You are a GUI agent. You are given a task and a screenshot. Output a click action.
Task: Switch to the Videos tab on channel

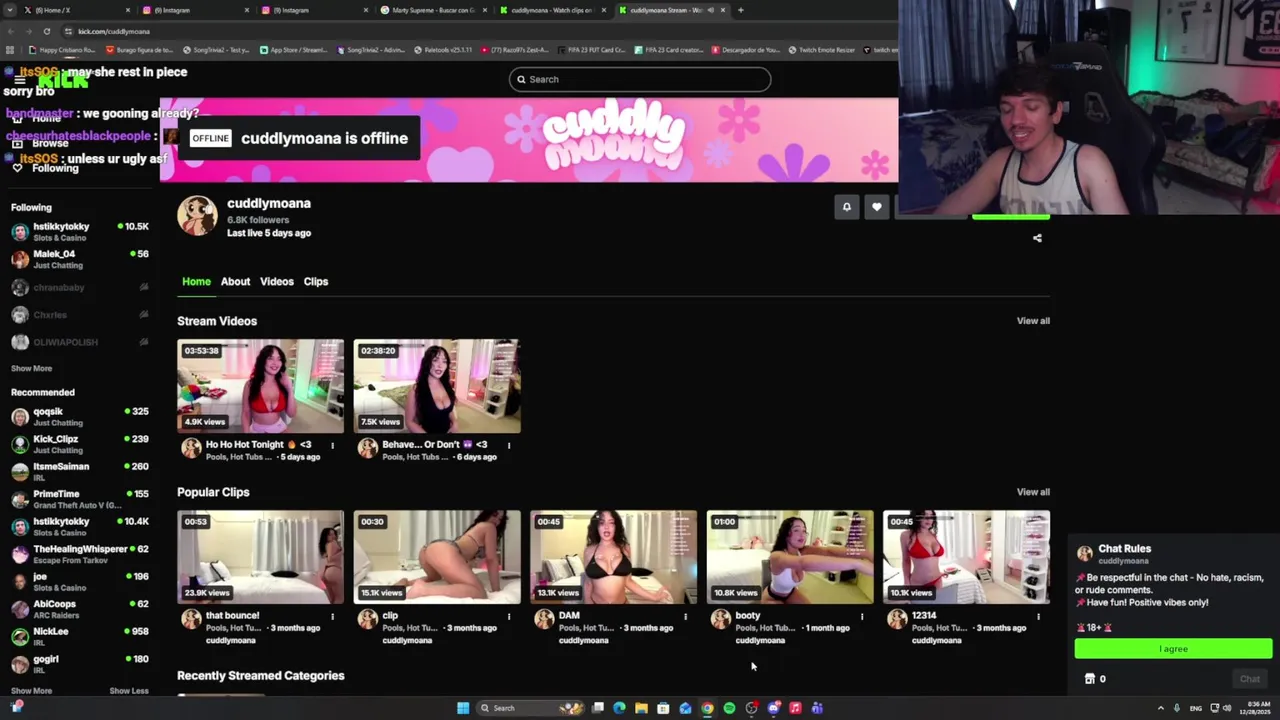click(x=277, y=281)
